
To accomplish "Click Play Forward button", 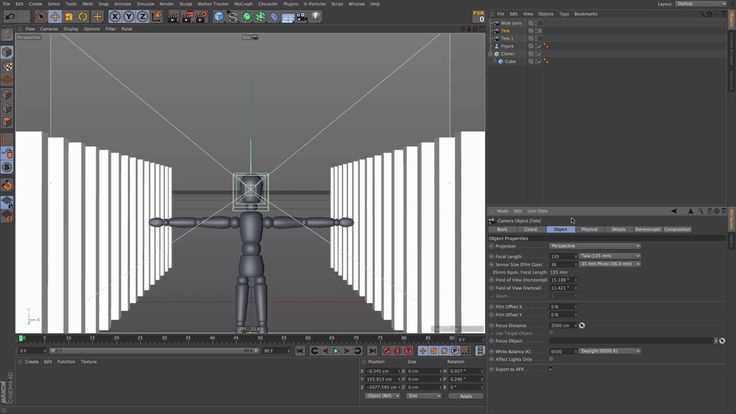I will pos(336,350).
